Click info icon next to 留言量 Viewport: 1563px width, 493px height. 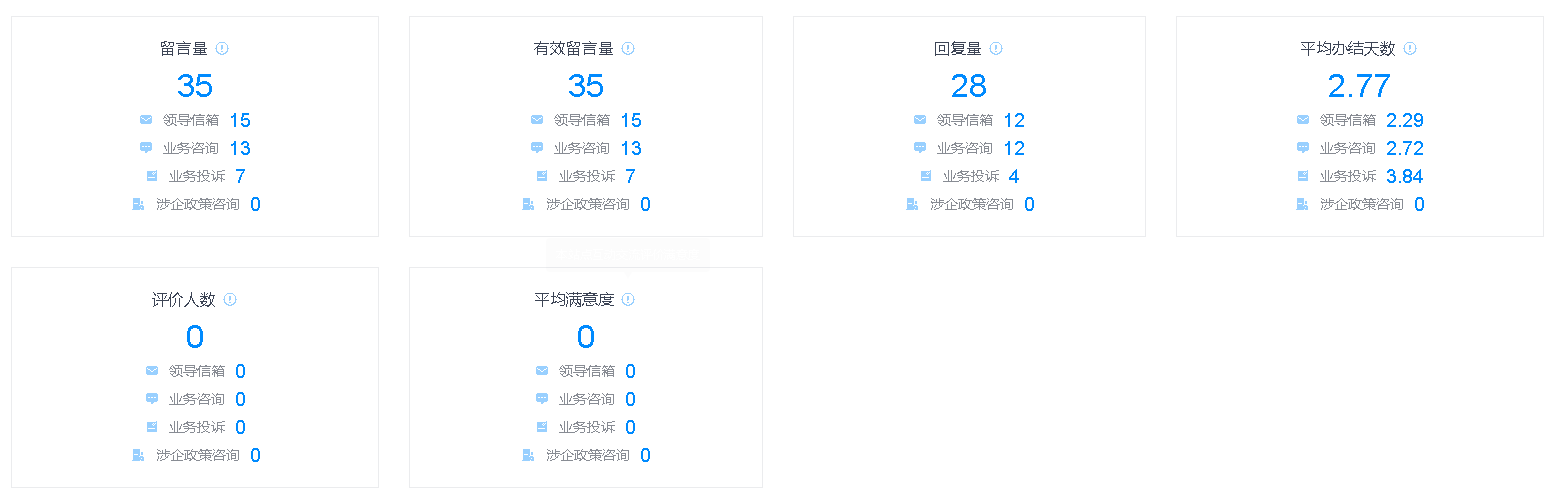point(222,48)
